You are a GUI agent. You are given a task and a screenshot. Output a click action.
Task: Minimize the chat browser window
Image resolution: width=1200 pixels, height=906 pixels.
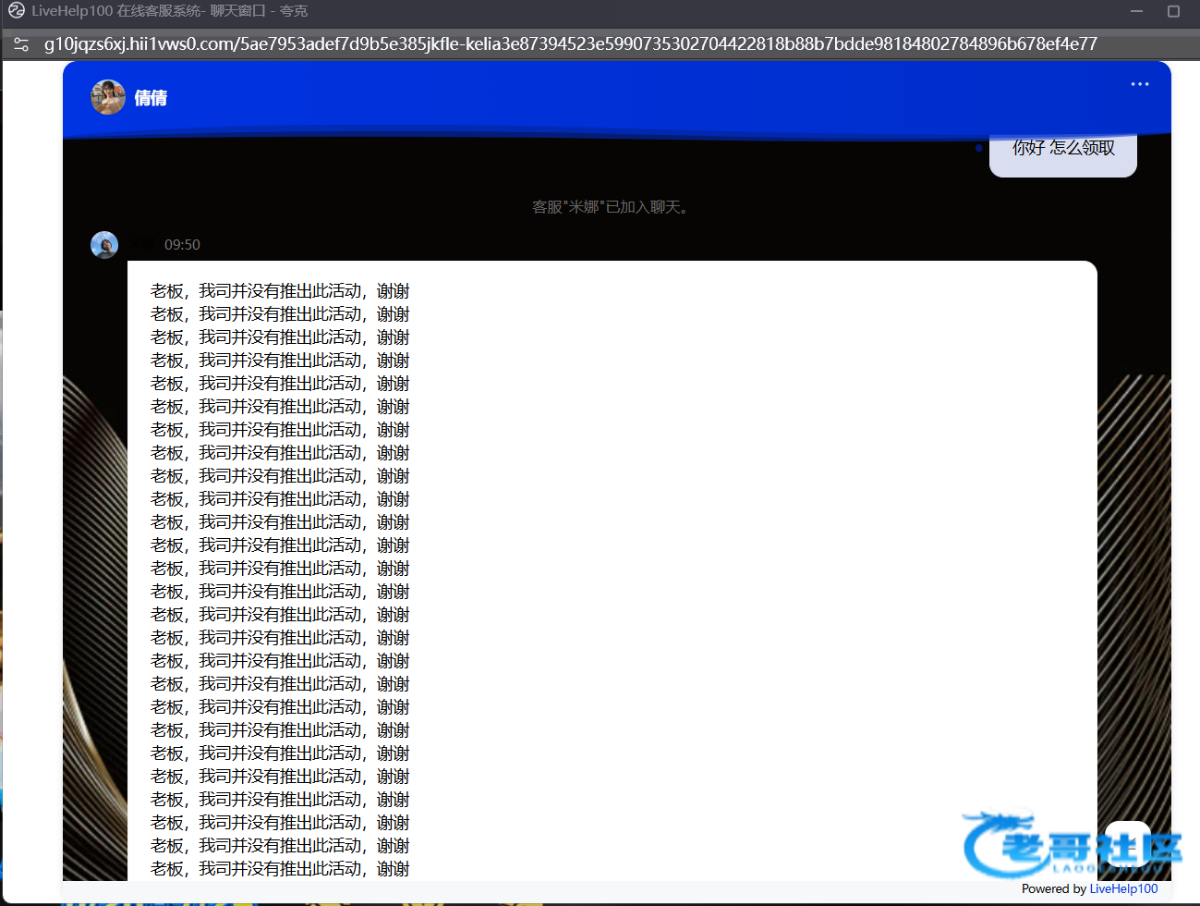(x=1136, y=11)
